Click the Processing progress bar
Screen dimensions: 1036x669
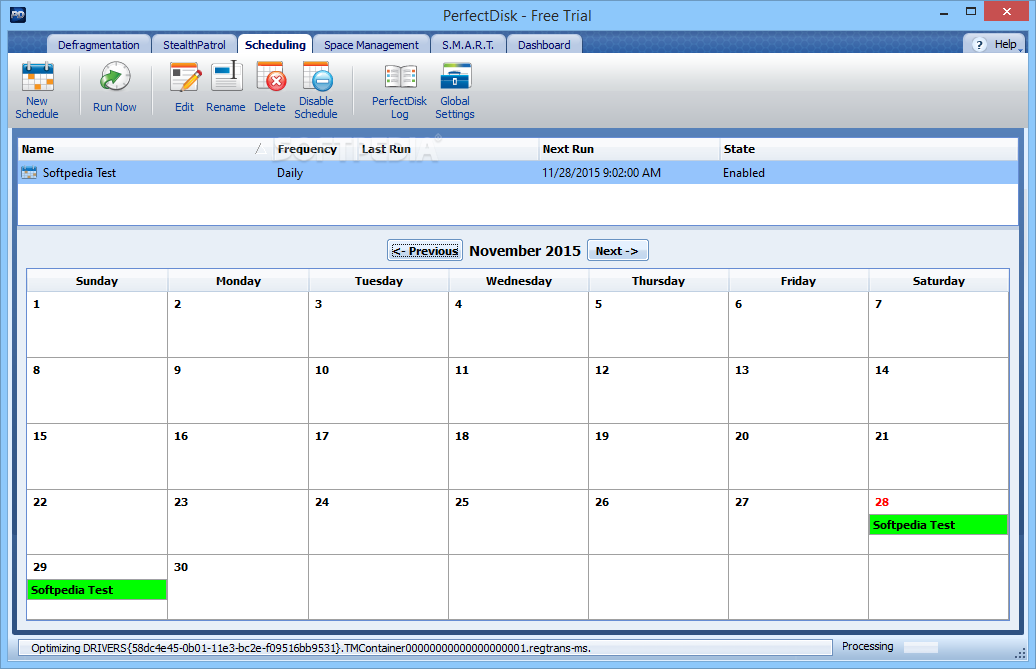920,647
